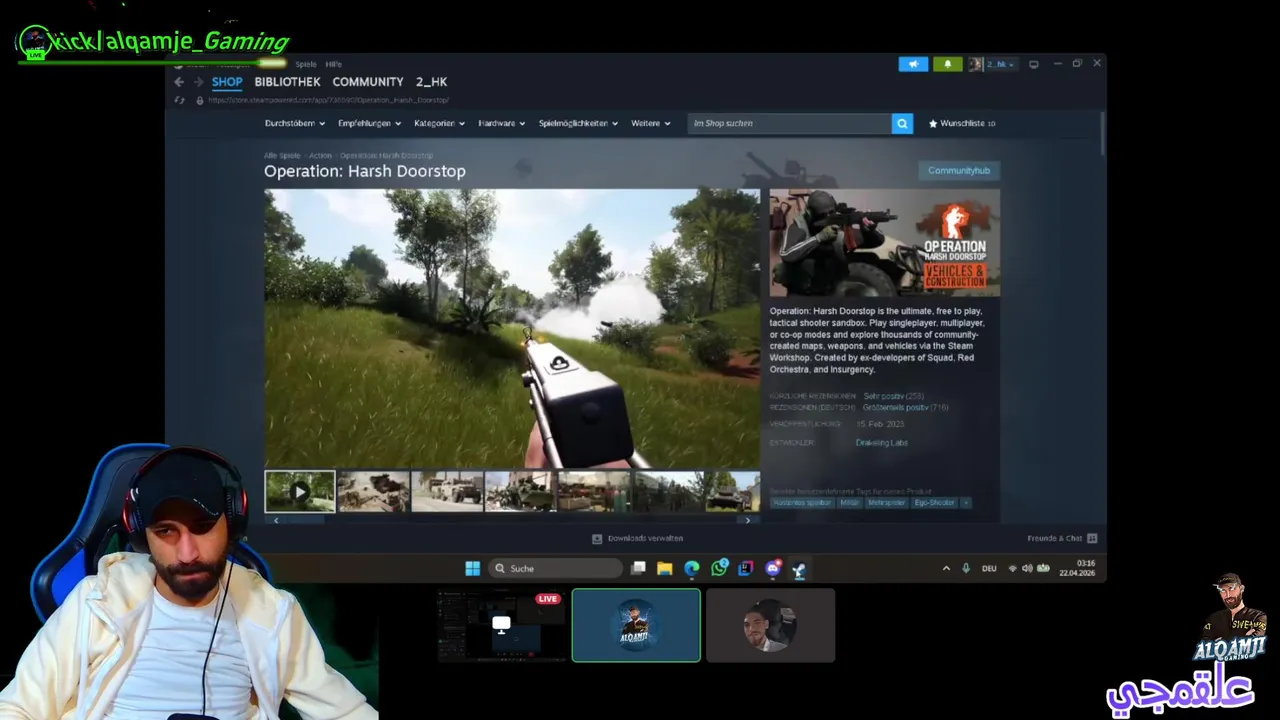Screen dimensions: 1280x720
Task: Open File Explorer from the taskbar
Action: (x=664, y=568)
